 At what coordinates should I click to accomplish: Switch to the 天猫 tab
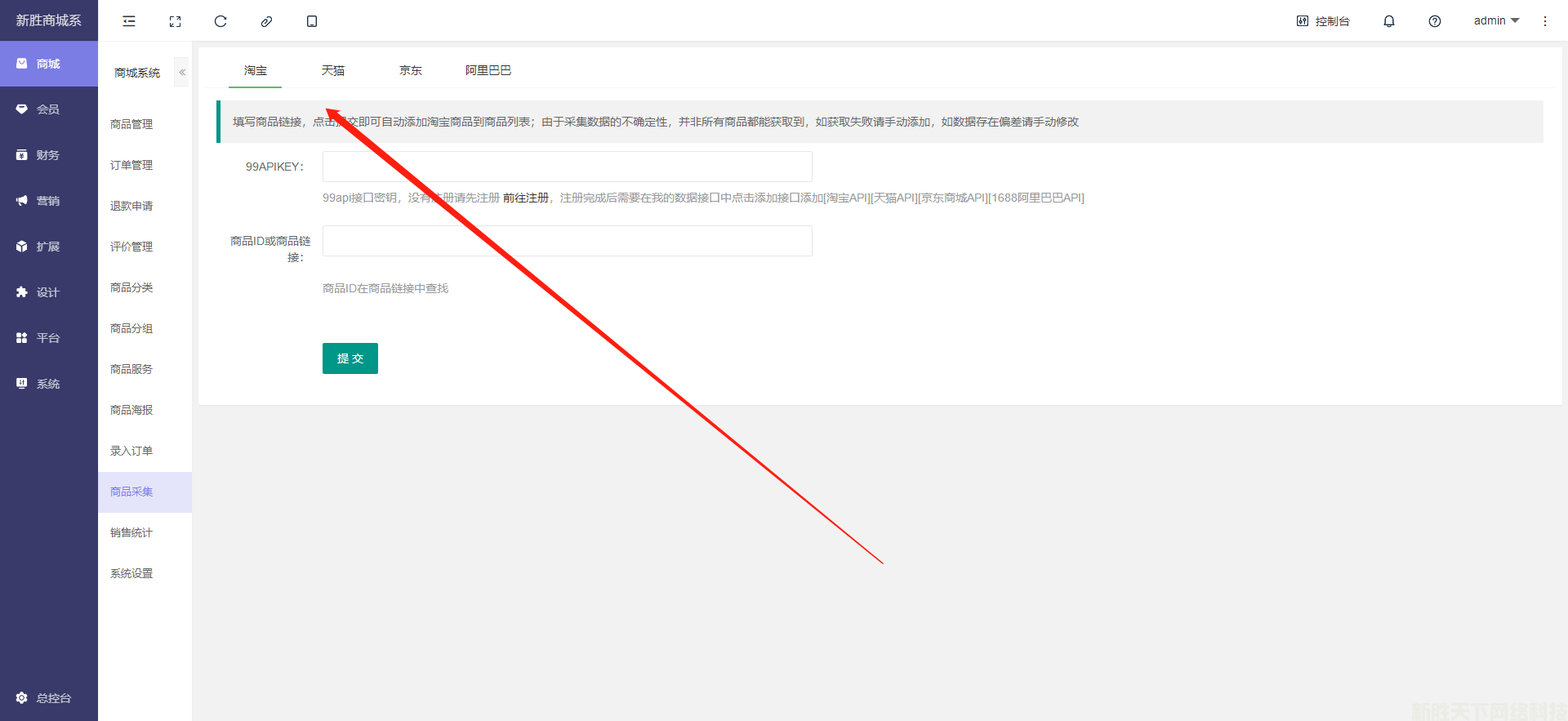(333, 71)
